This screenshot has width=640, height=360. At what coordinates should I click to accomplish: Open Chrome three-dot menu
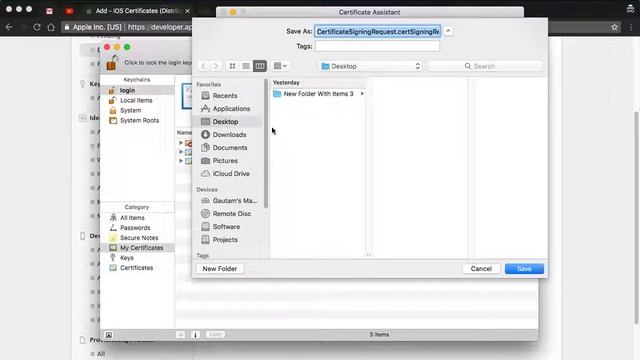tap(631, 27)
